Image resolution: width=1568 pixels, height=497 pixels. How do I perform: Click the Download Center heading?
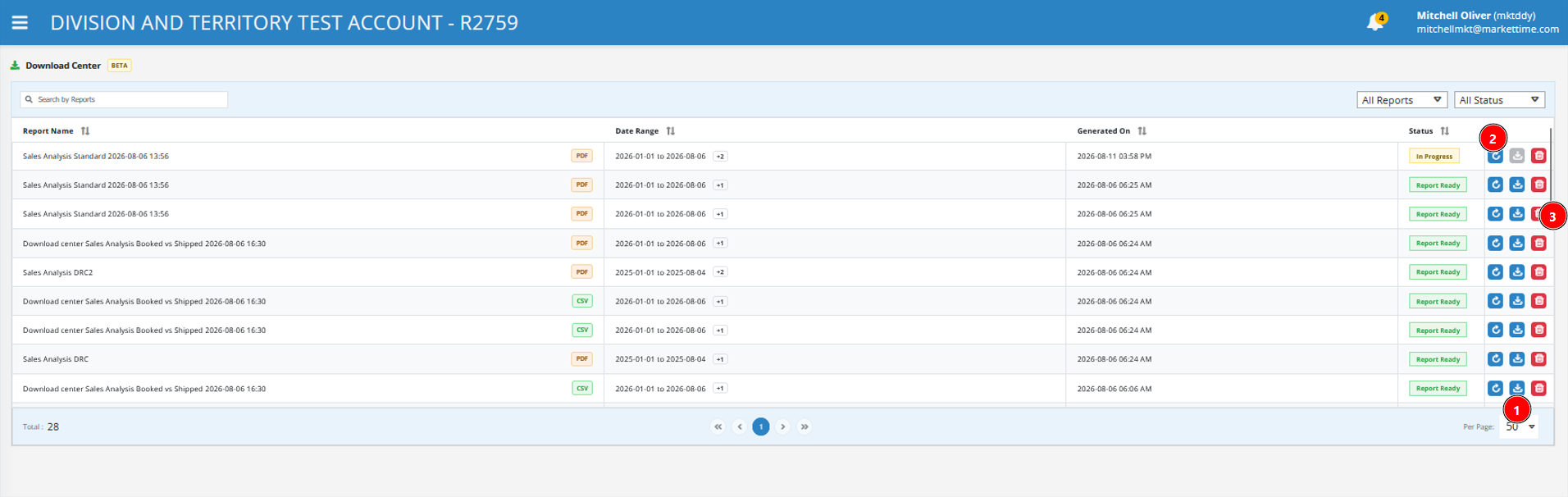63,66
